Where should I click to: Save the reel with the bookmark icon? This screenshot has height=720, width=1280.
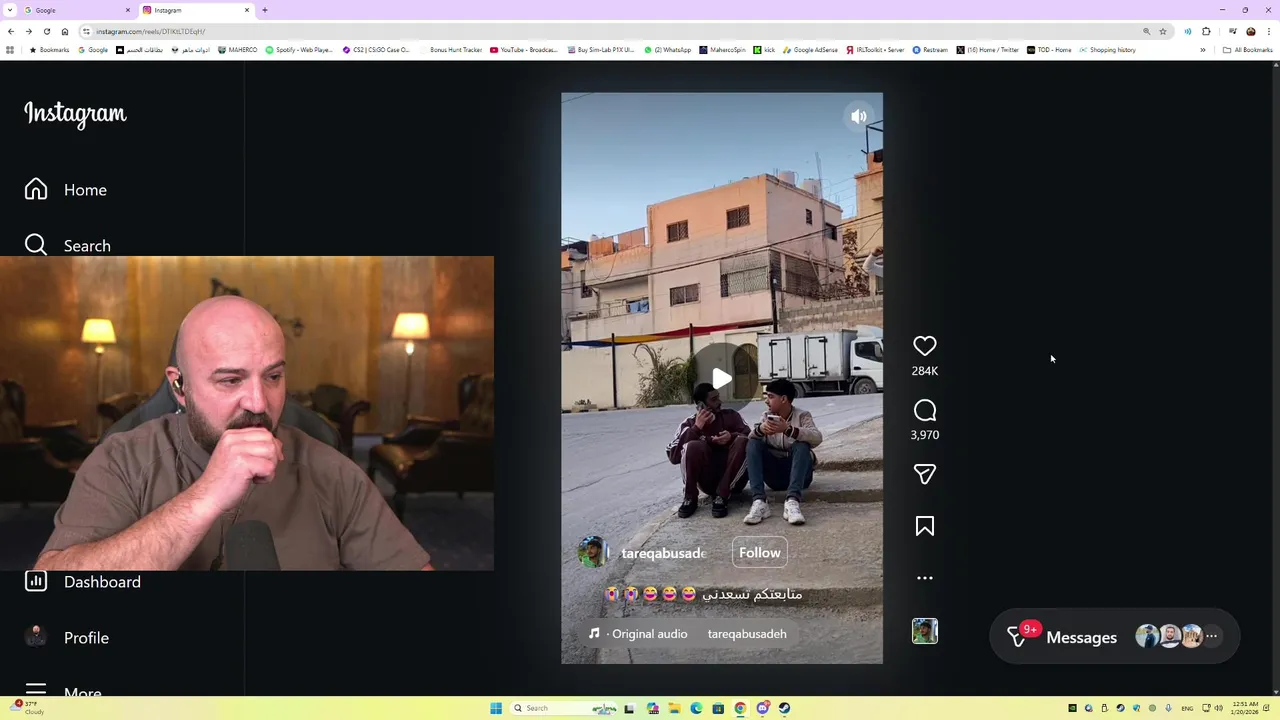tap(924, 526)
